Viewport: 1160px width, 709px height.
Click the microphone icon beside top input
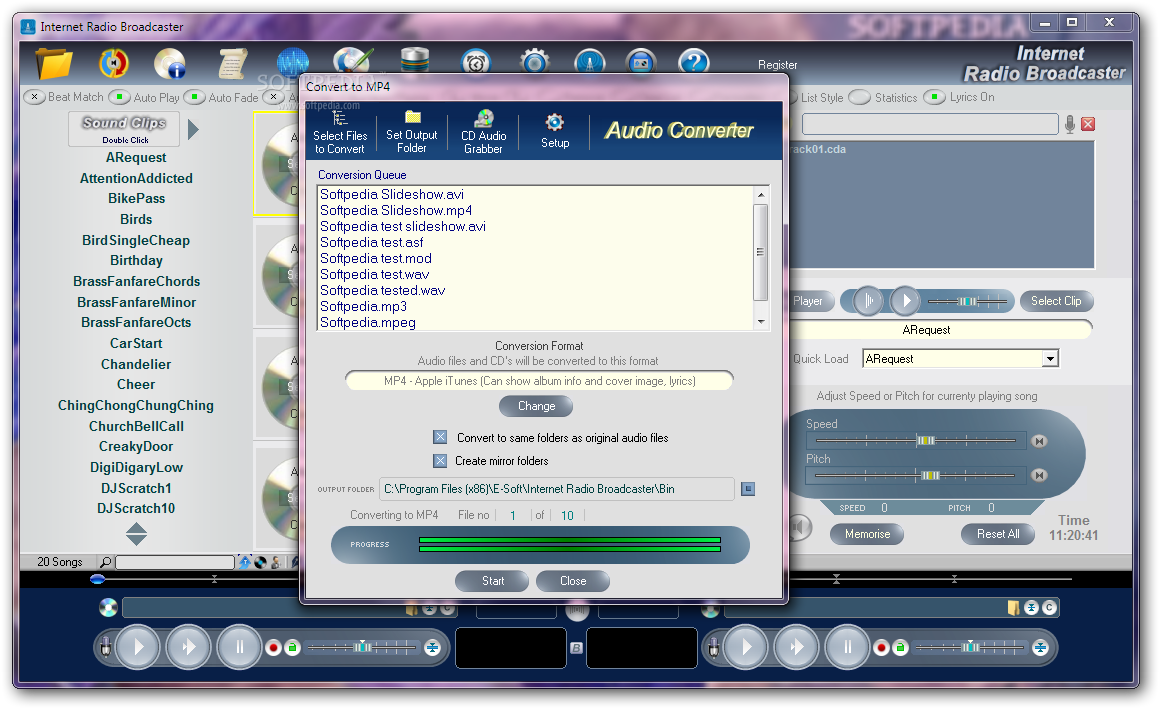coord(1070,124)
